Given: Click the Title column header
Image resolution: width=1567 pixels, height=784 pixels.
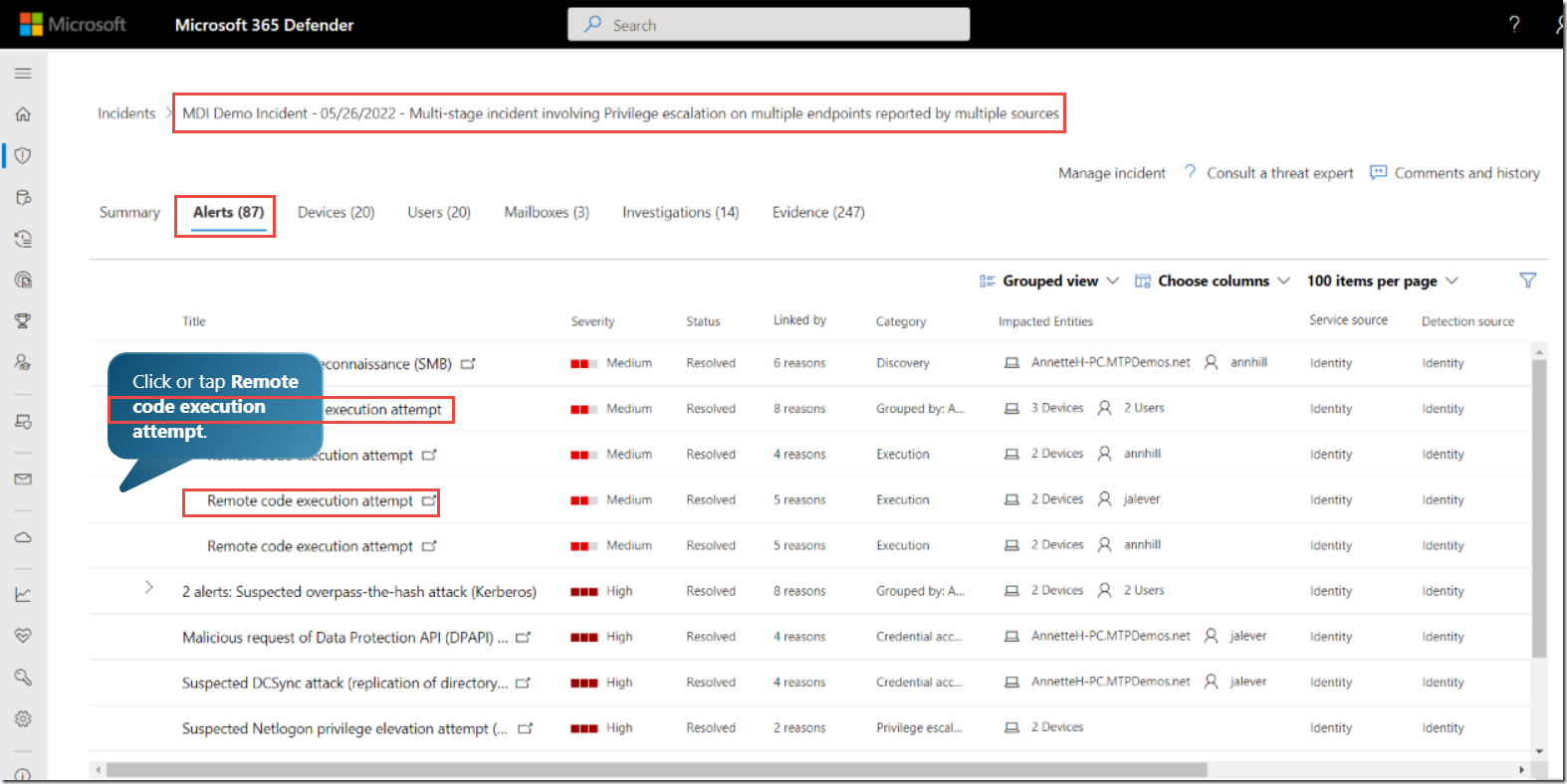Looking at the screenshot, I should (x=194, y=321).
